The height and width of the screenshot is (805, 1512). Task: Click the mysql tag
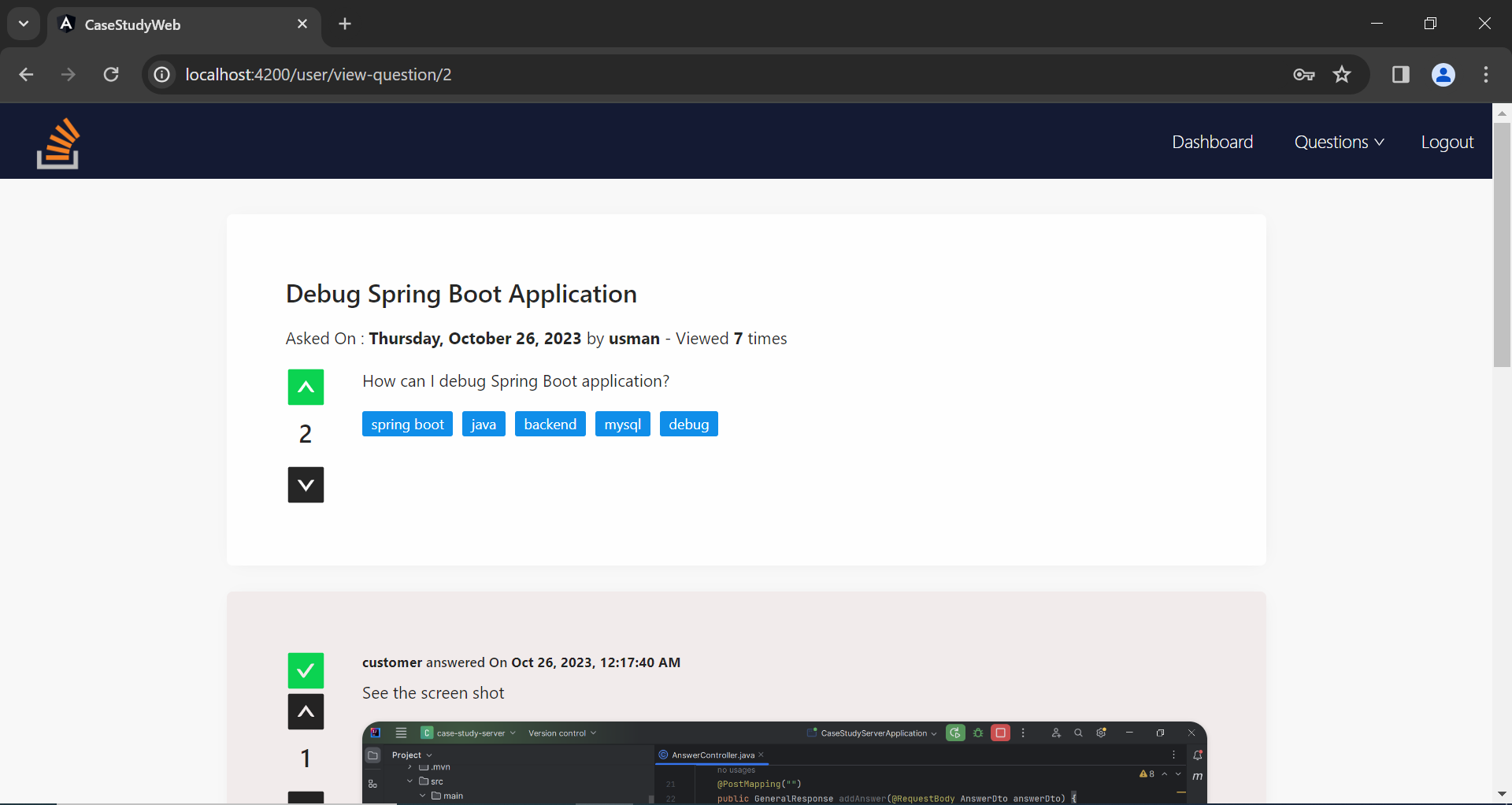[x=622, y=424]
